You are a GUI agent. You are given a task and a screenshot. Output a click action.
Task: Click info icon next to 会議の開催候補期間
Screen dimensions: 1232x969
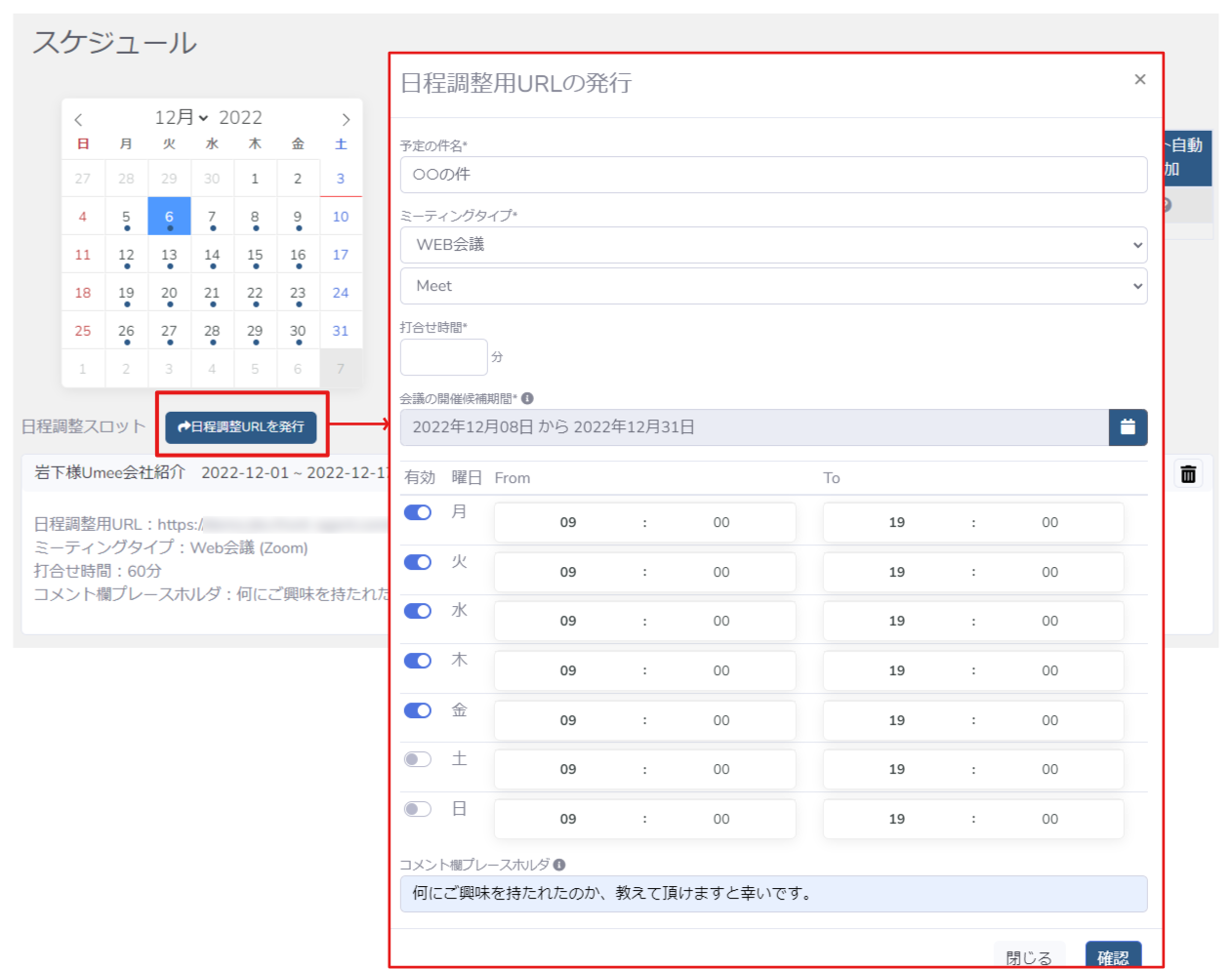pos(527,398)
